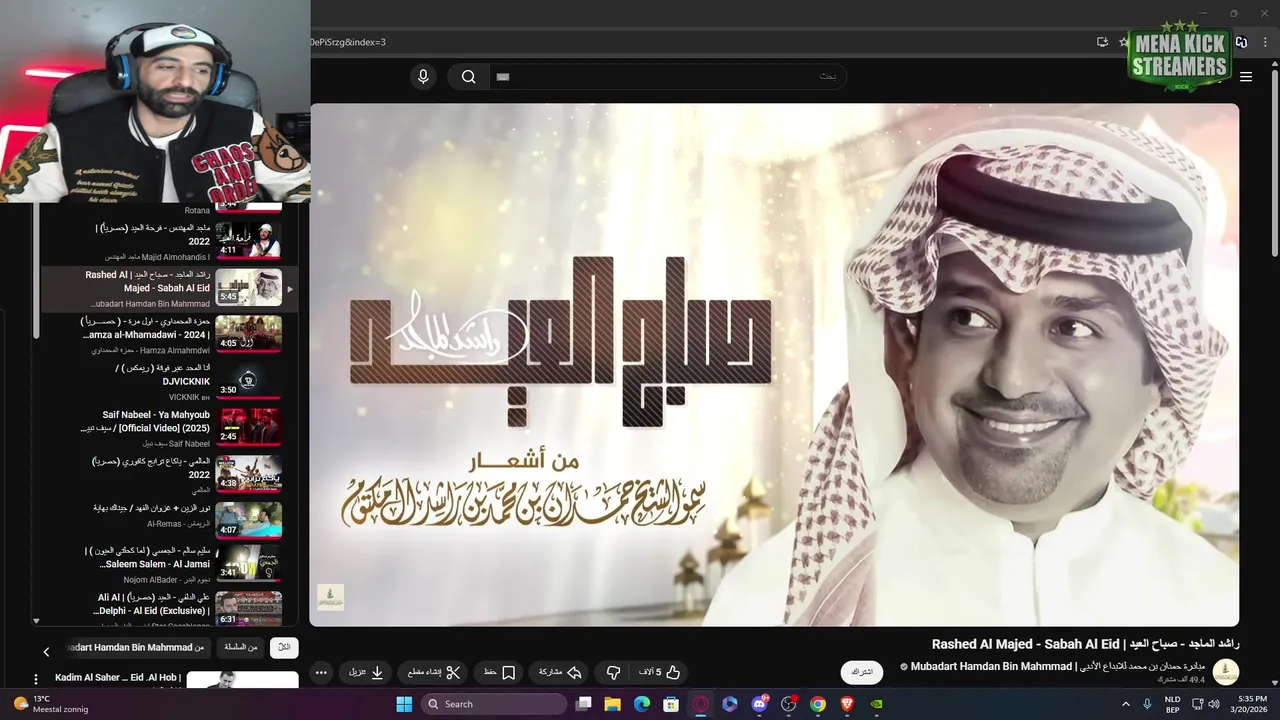The height and width of the screenshot is (720, 1280).
Task: Open Google Chrome from the taskbar
Action: [818, 704]
